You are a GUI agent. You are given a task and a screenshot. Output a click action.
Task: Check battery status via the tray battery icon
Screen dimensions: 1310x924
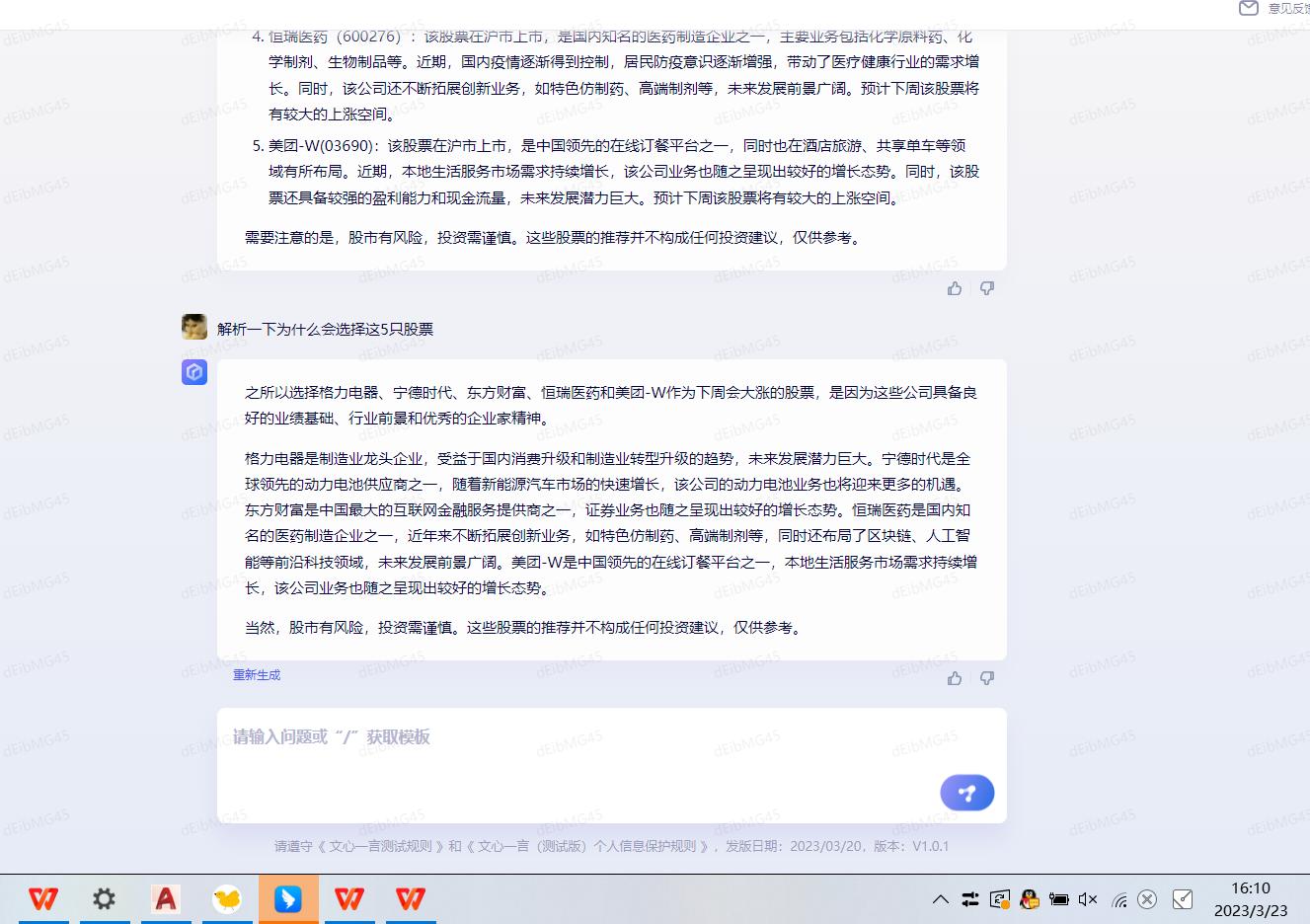click(x=1059, y=899)
